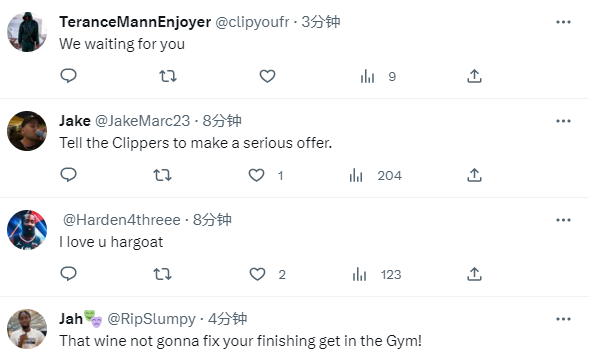Open the @JakeMarc23 profile link

[142, 121]
